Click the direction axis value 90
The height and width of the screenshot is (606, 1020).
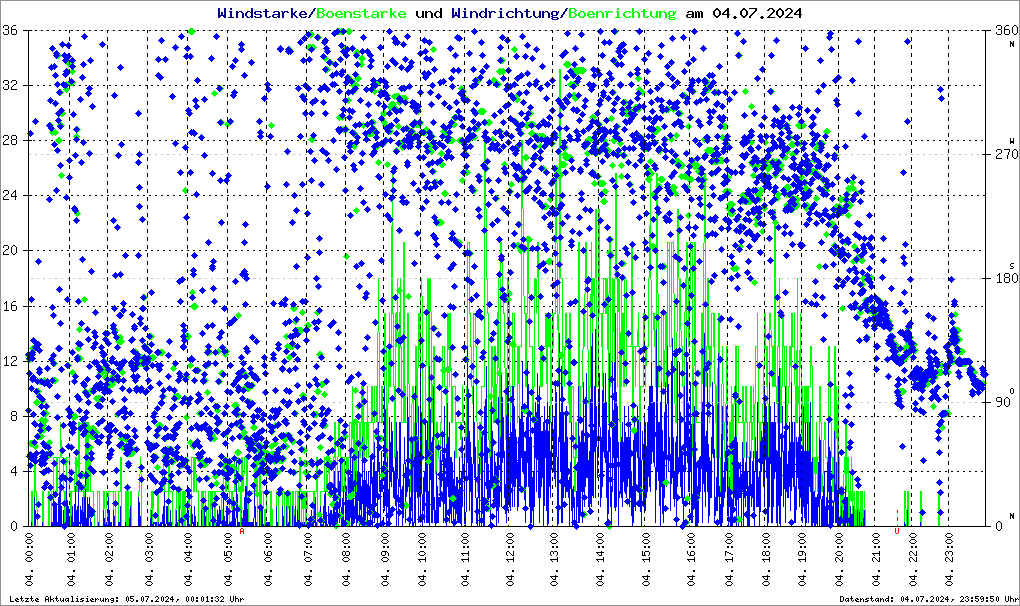click(x=1003, y=402)
